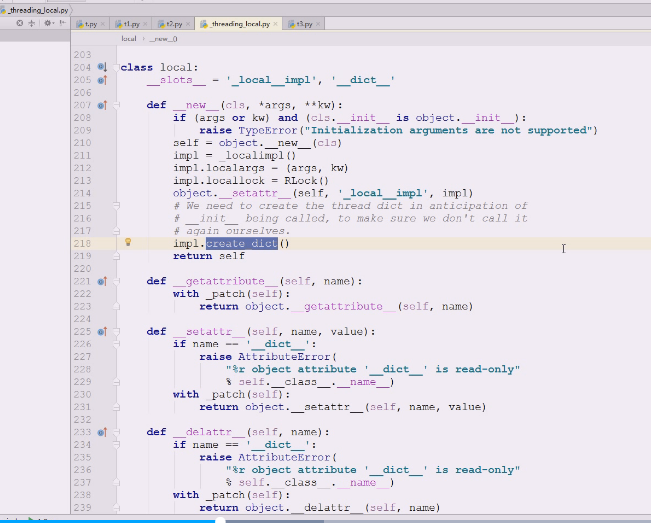The height and width of the screenshot is (523, 651).
Task: Collapse the __getattribute__ fold on line 221
Action: pos(116,281)
